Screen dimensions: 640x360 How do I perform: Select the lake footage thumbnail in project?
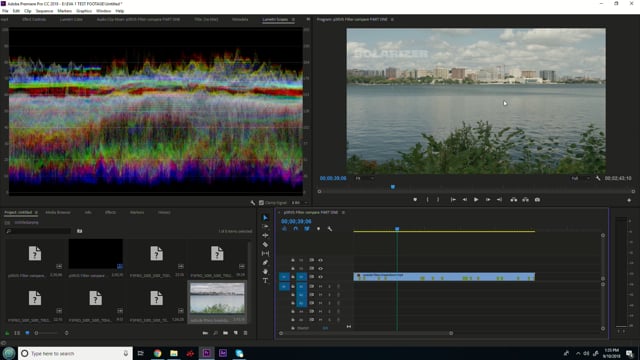[217, 299]
